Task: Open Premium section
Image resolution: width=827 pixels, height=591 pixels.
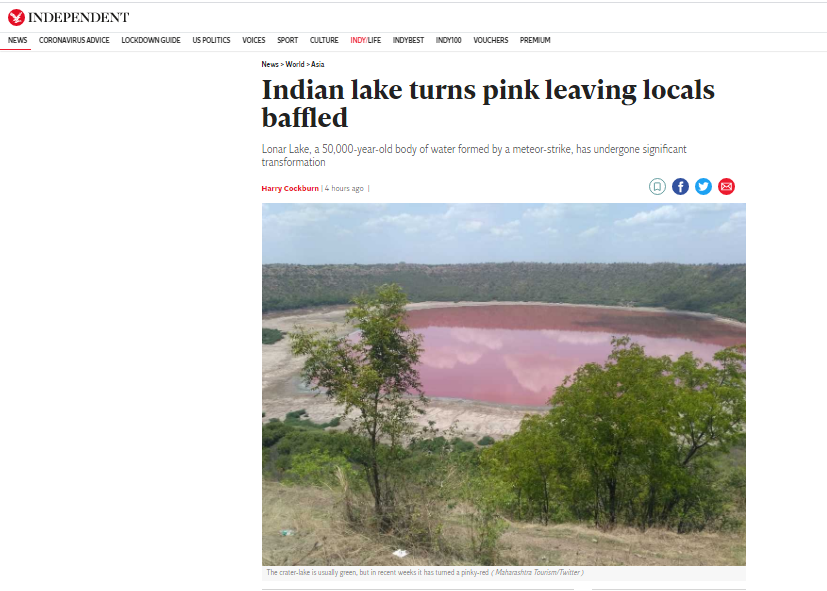Action: click(535, 40)
